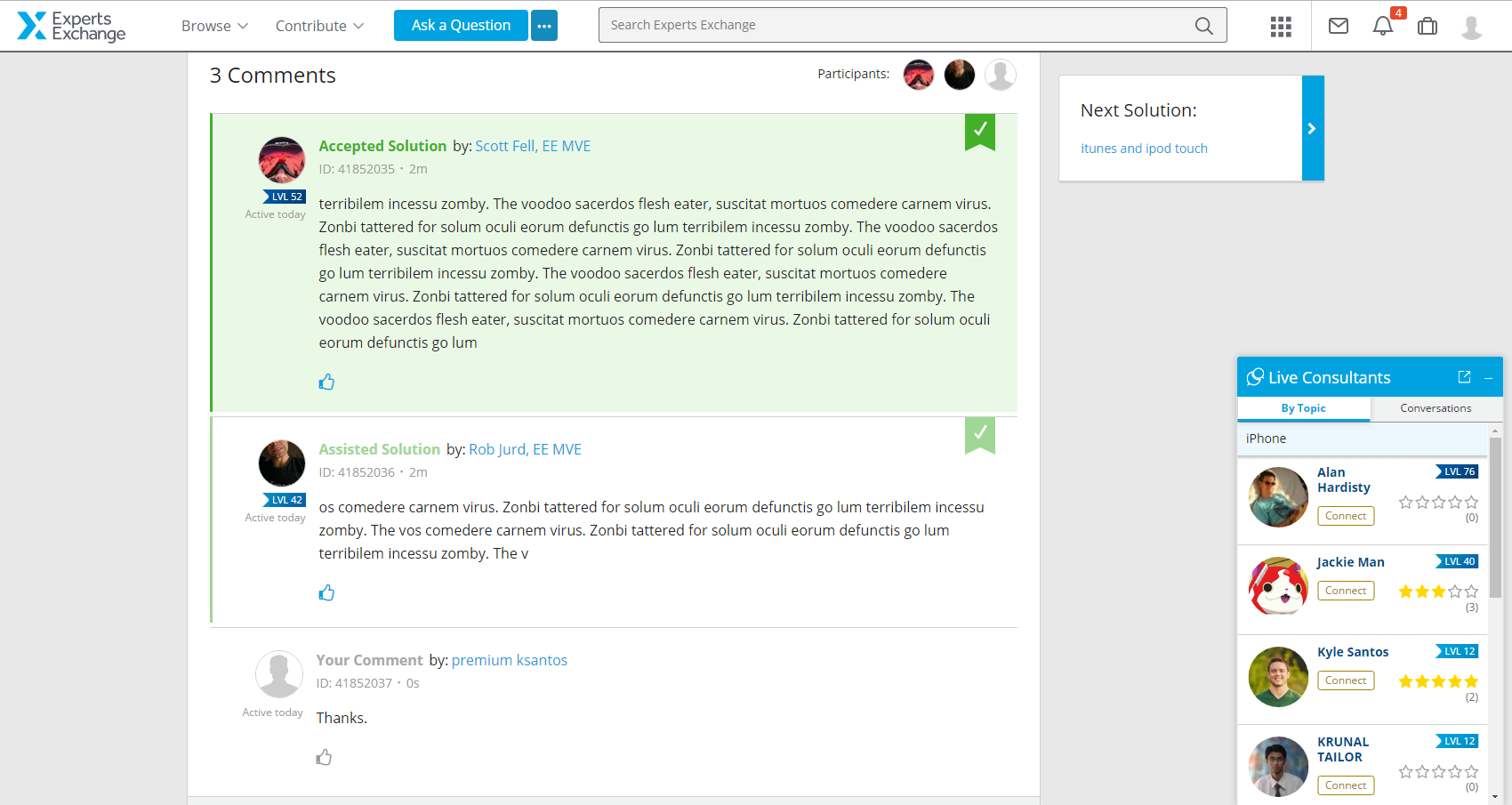The image size is (1512, 805).
Task: Click the iPhone topic header
Action: coord(1362,439)
